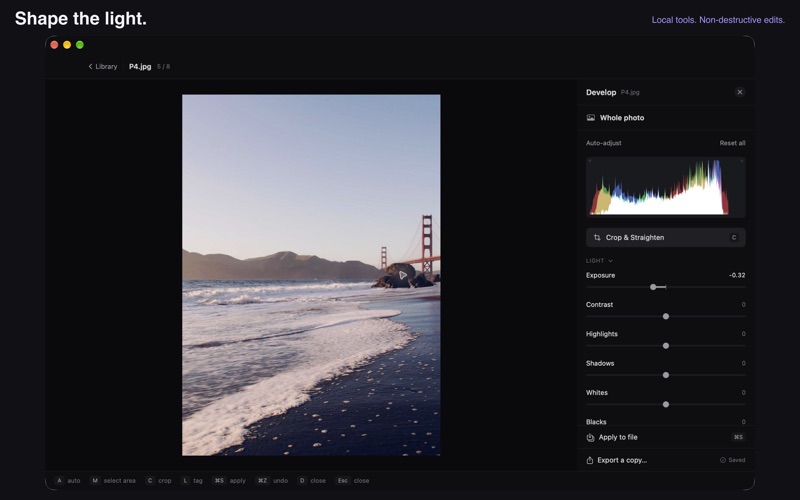The image size is (800, 500).
Task: Click the Whites slider handle
Action: 665,405
